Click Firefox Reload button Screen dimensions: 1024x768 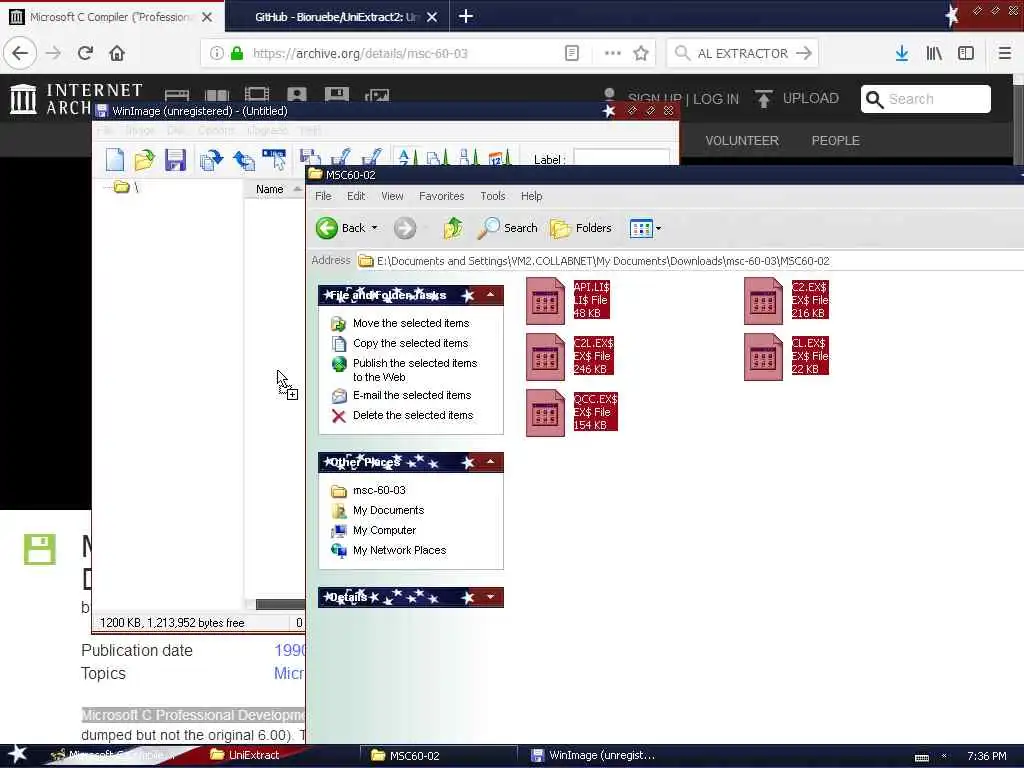point(85,53)
